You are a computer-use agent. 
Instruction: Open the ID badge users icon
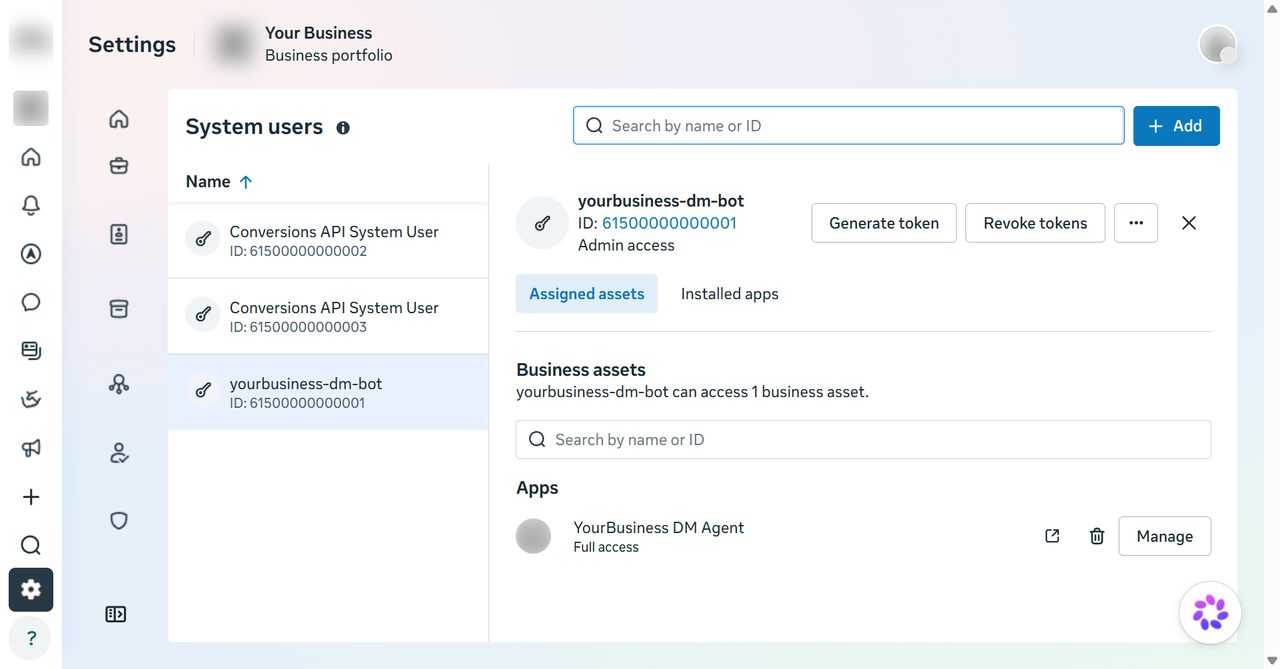pos(119,234)
